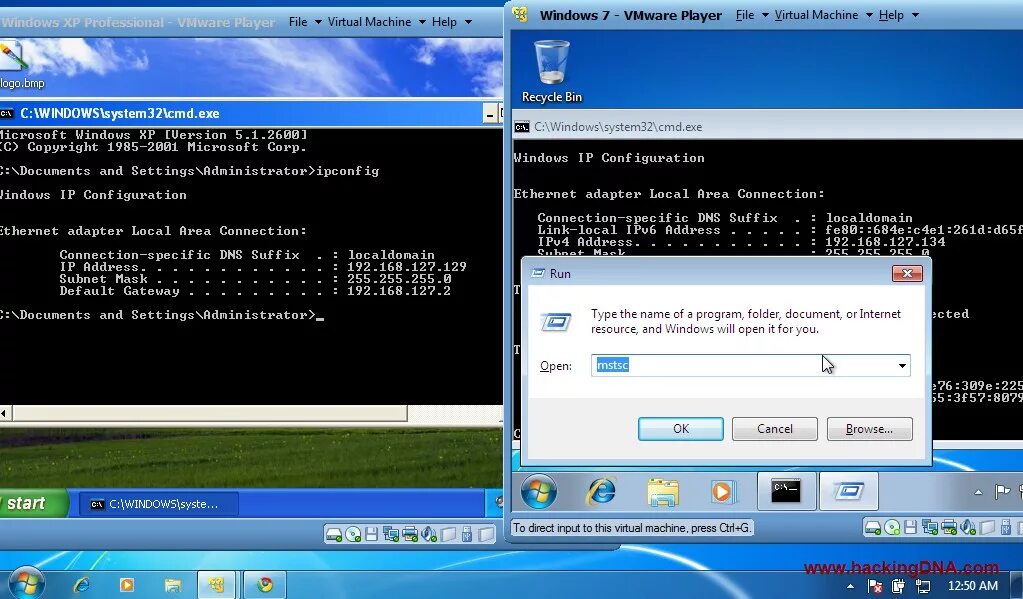Click CD/DVD device icon in XP VMware status bar
1023x599 pixels.
[x=353, y=535]
